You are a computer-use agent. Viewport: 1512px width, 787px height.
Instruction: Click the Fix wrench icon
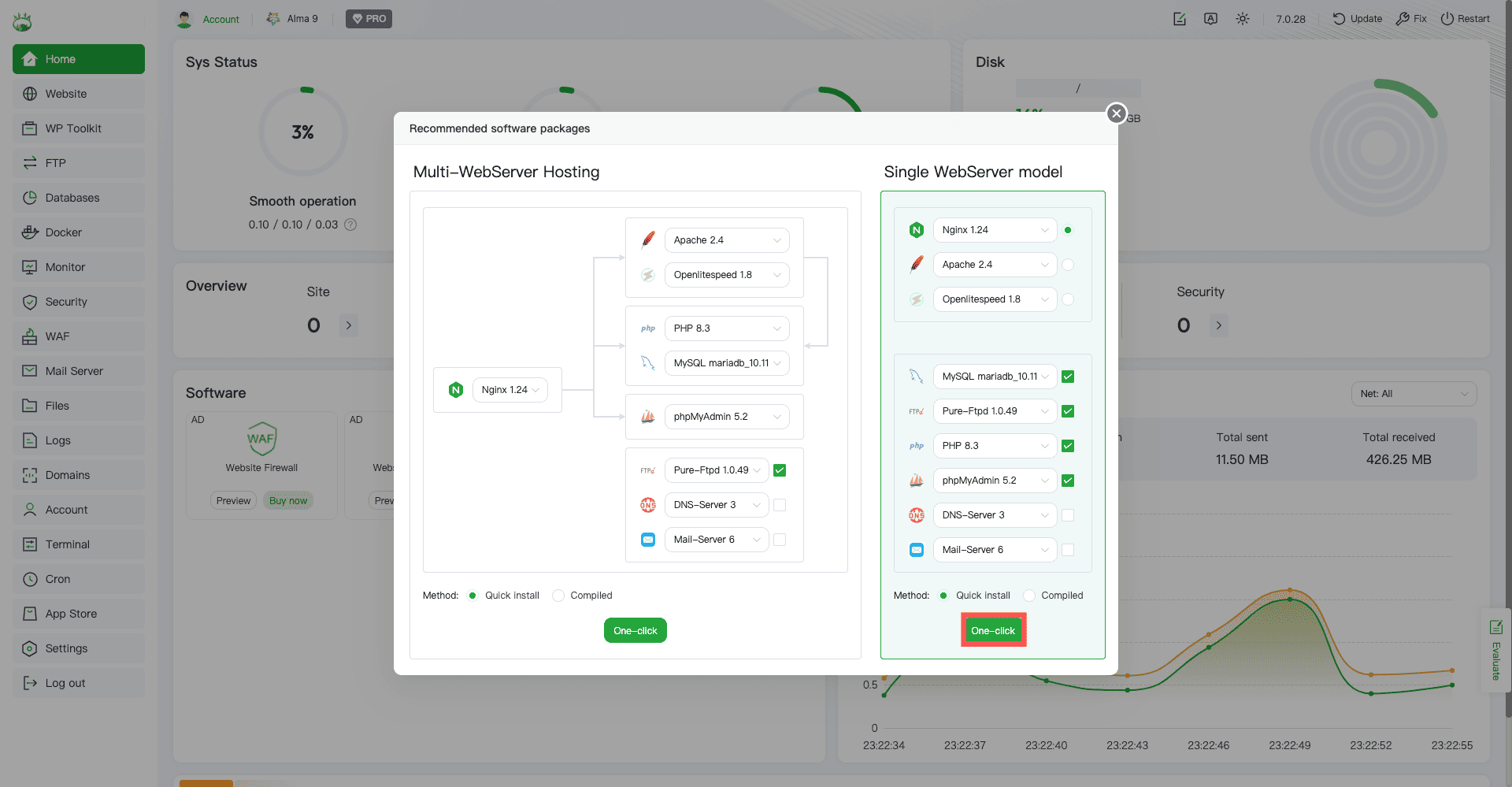pos(1403,19)
